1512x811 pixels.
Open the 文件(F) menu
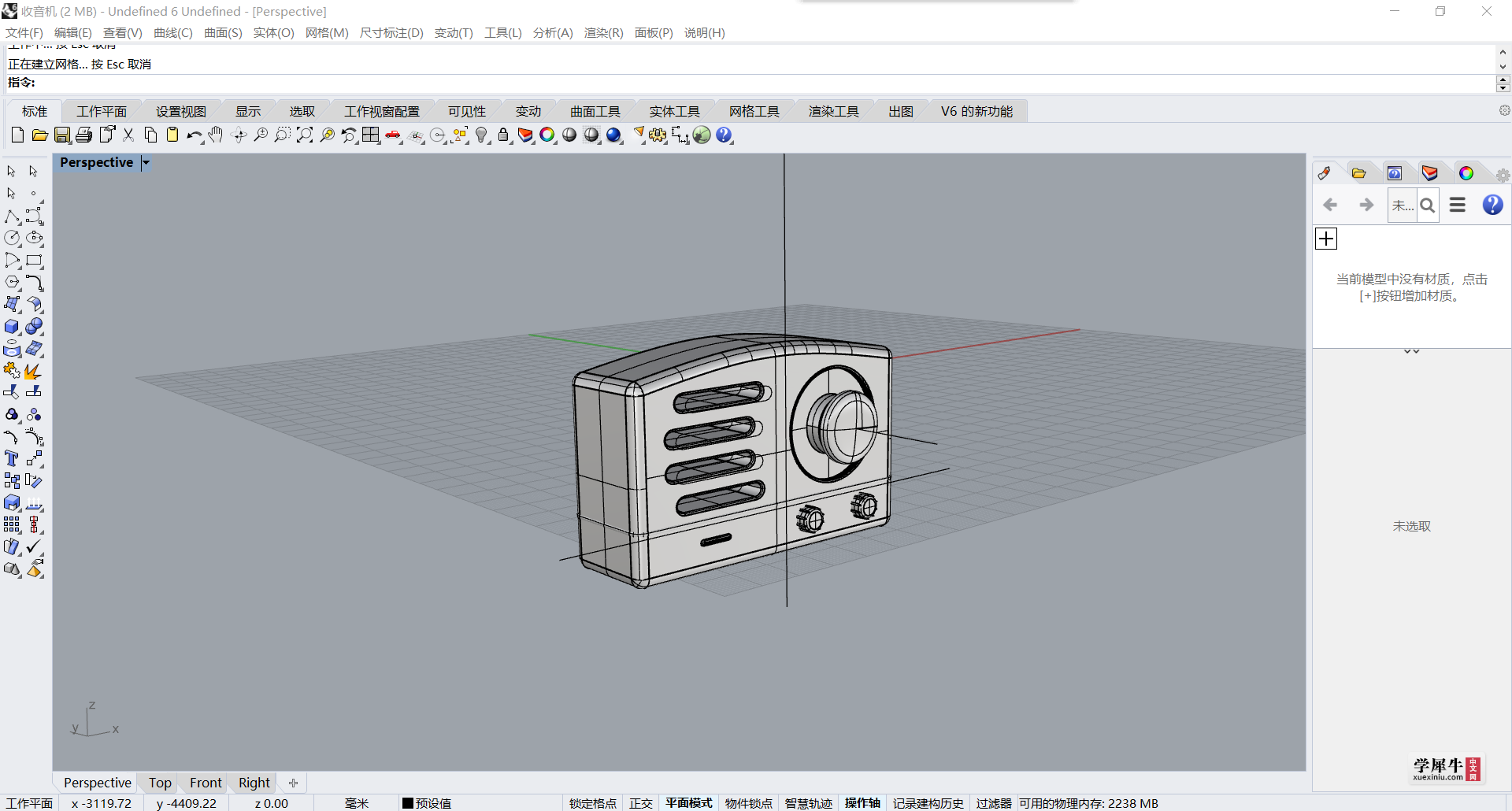[24, 32]
